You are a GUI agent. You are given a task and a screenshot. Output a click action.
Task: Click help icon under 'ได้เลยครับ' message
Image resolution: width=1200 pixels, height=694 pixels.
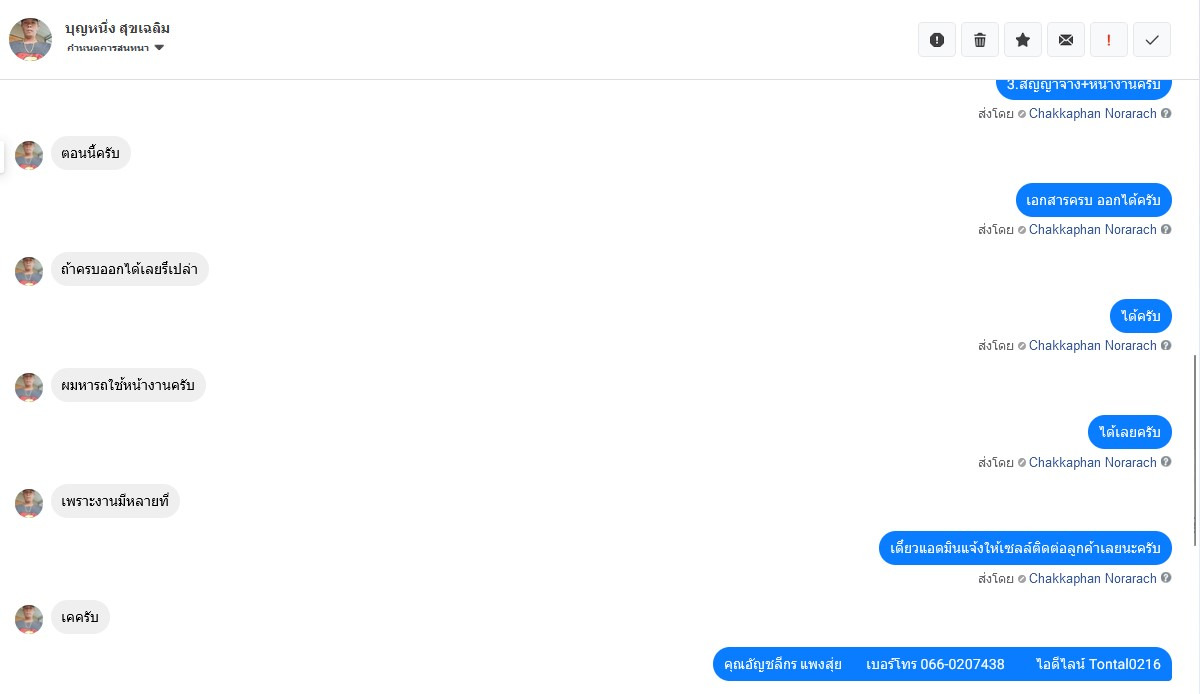pos(1166,463)
